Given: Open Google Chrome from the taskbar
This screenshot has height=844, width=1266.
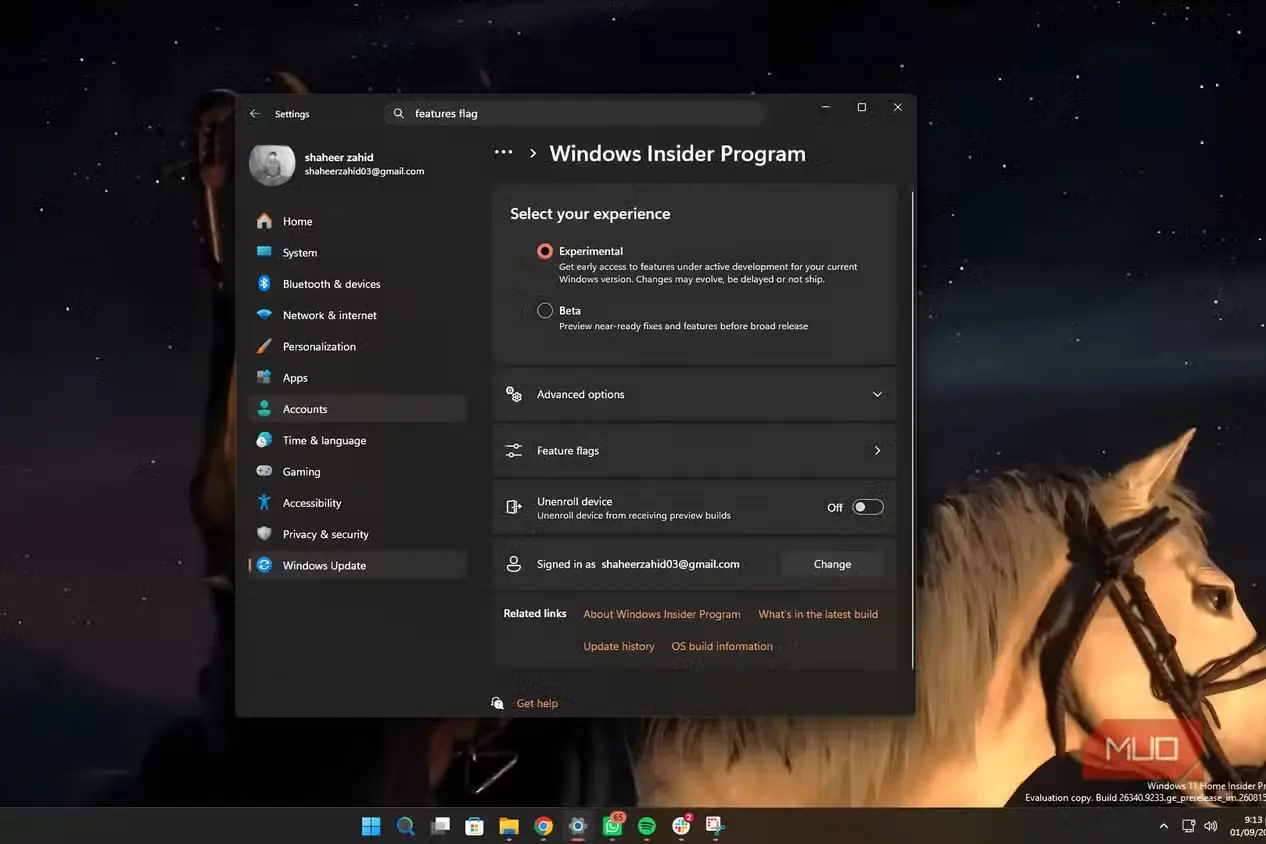Looking at the screenshot, I should click(x=543, y=826).
